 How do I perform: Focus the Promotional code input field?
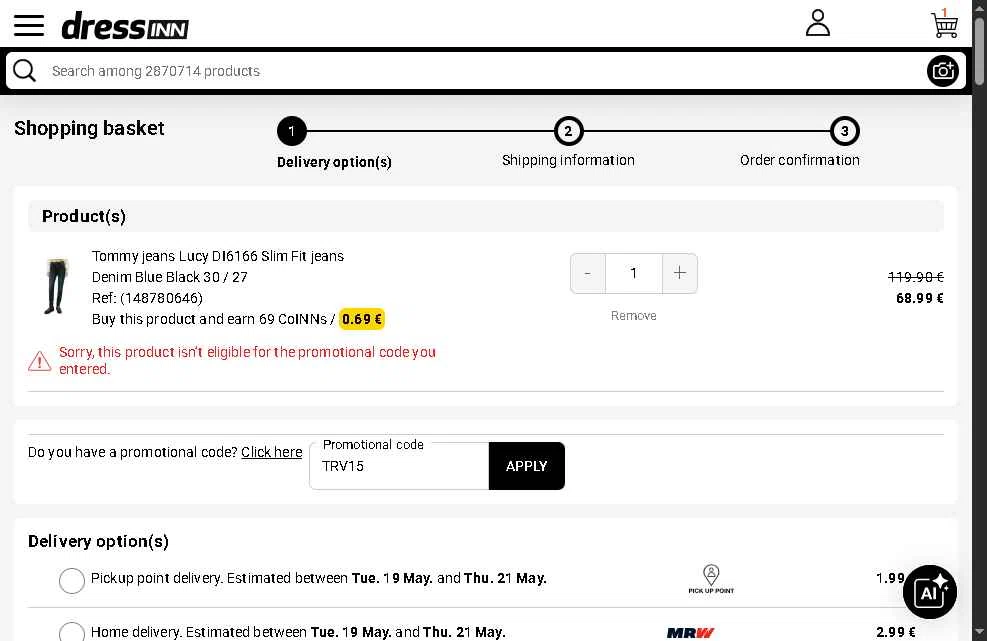(x=399, y=466)
